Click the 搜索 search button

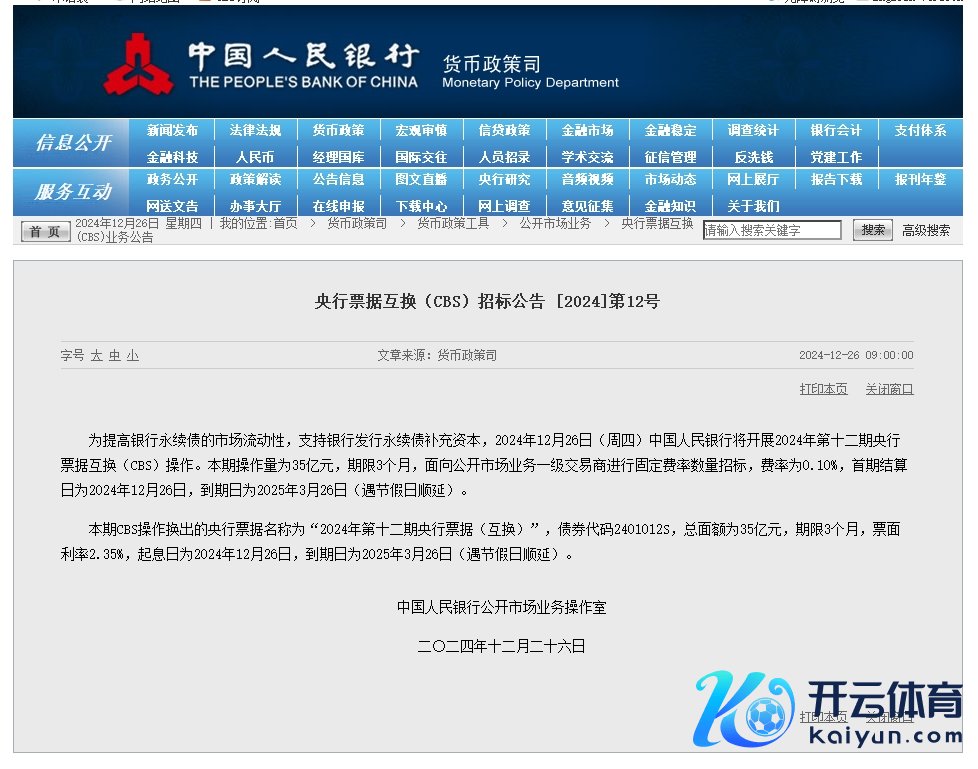click(872, 230)
